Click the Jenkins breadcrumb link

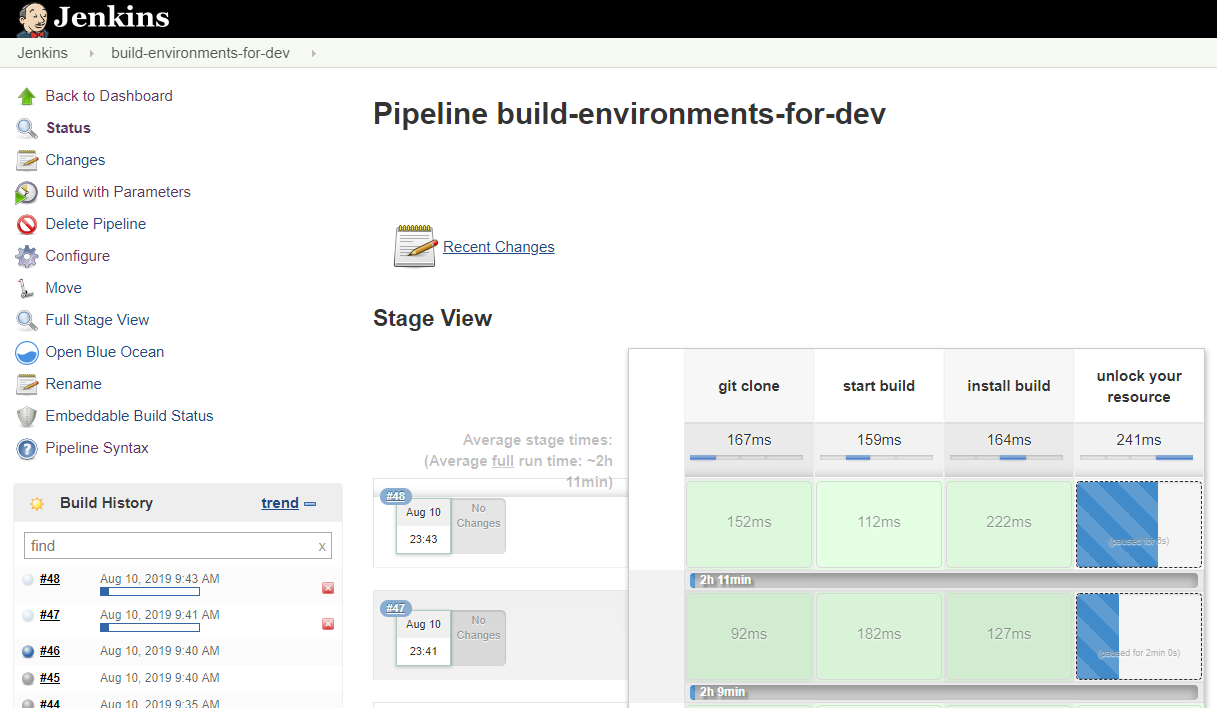pos(43,53)
